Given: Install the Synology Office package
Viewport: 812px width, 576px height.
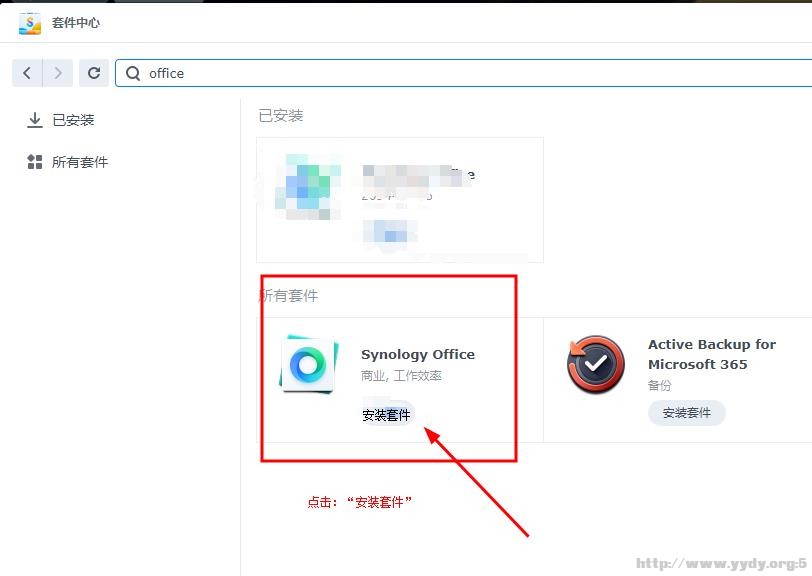Looking at the screenshot, I should (386, 414).
